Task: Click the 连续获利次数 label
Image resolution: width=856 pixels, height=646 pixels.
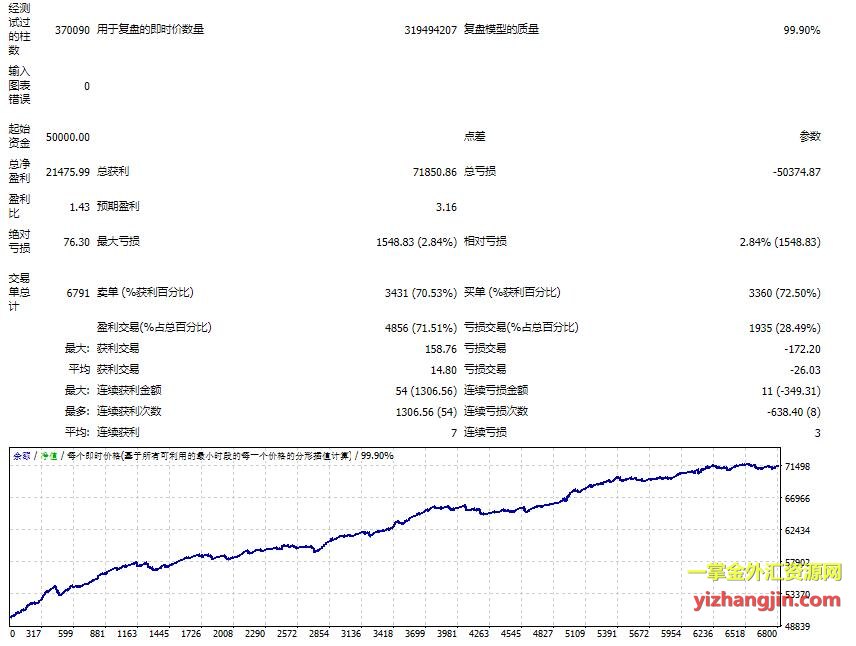Action: (129, 411)
